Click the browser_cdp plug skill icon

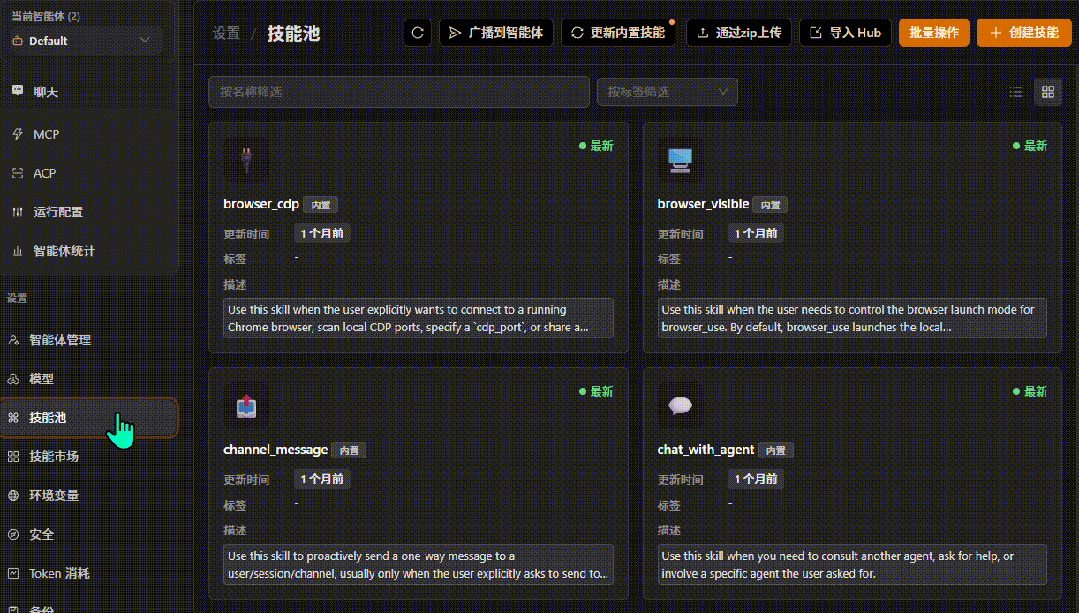click(246, 159)
